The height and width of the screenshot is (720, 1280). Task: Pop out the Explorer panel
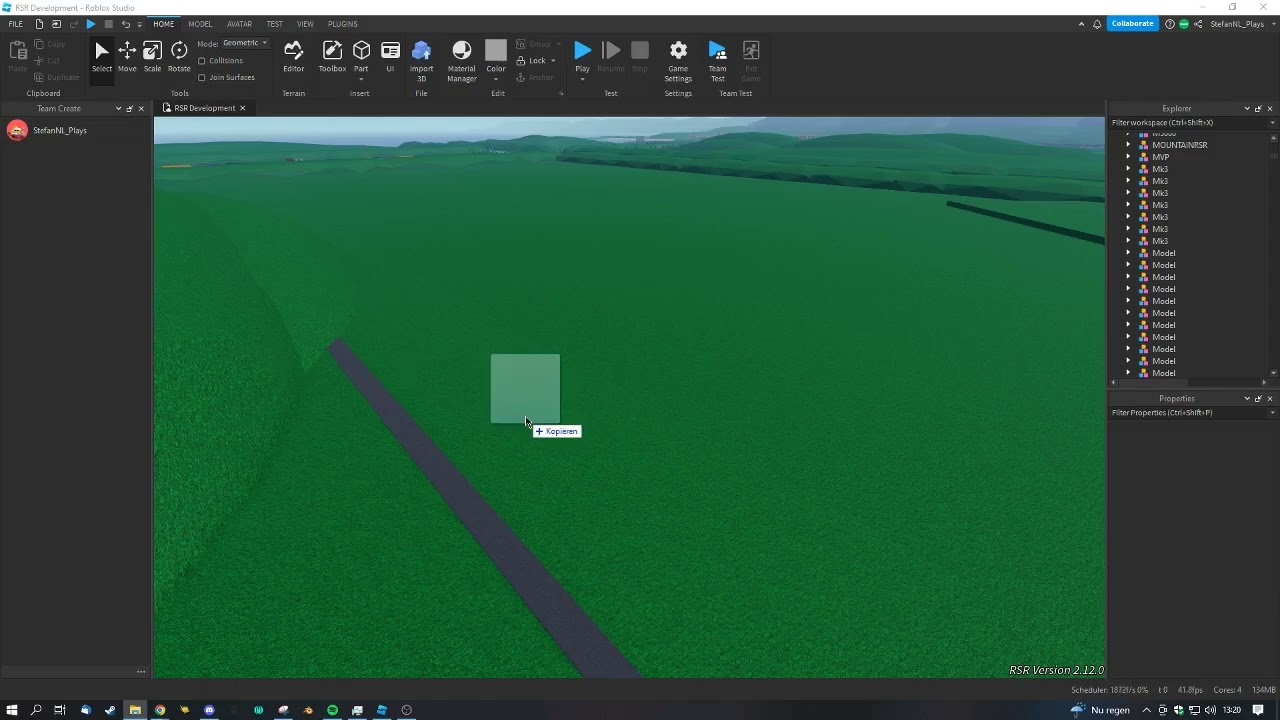click(1258, 108)
